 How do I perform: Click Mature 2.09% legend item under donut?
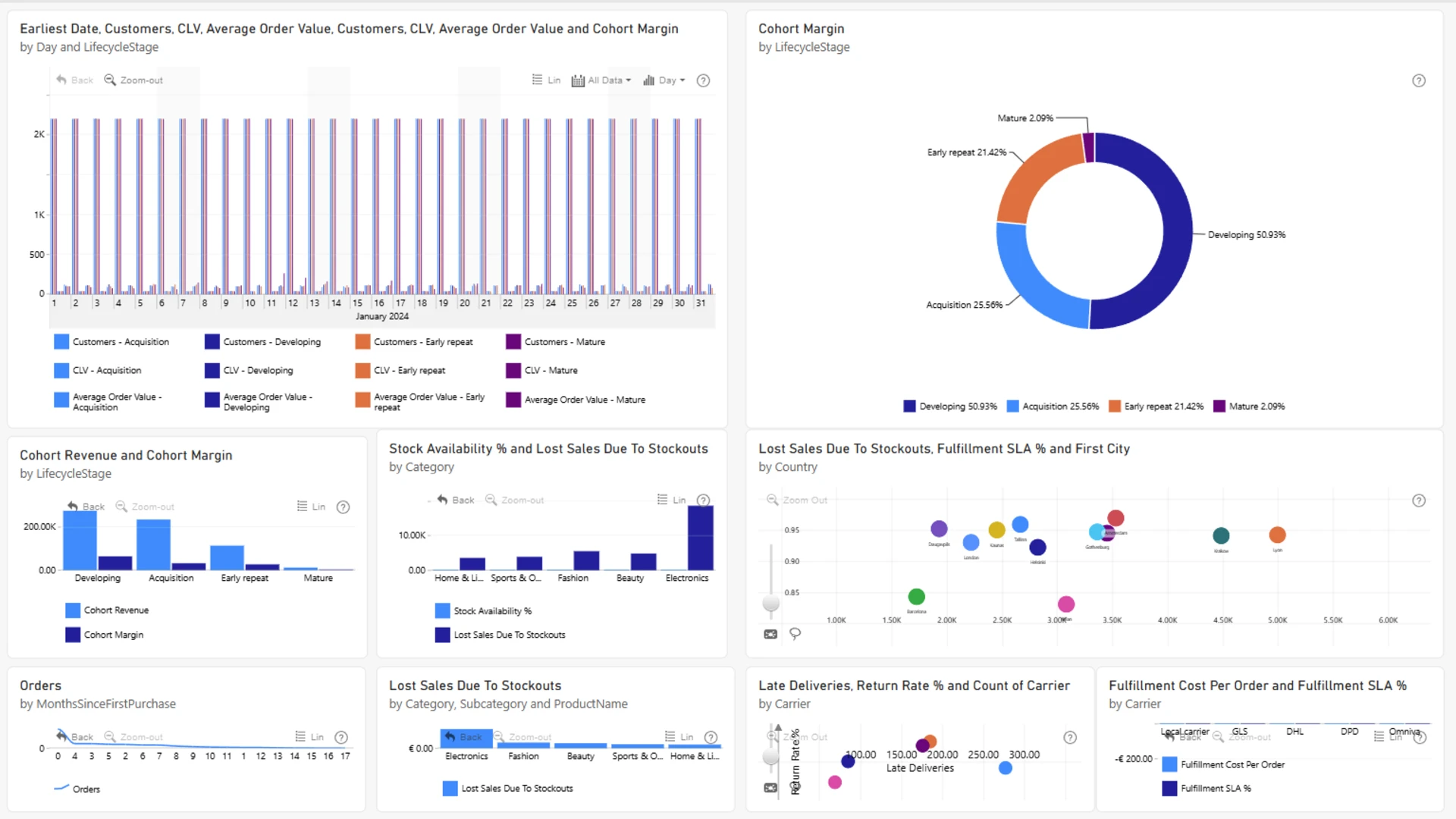click(1249, 406)
